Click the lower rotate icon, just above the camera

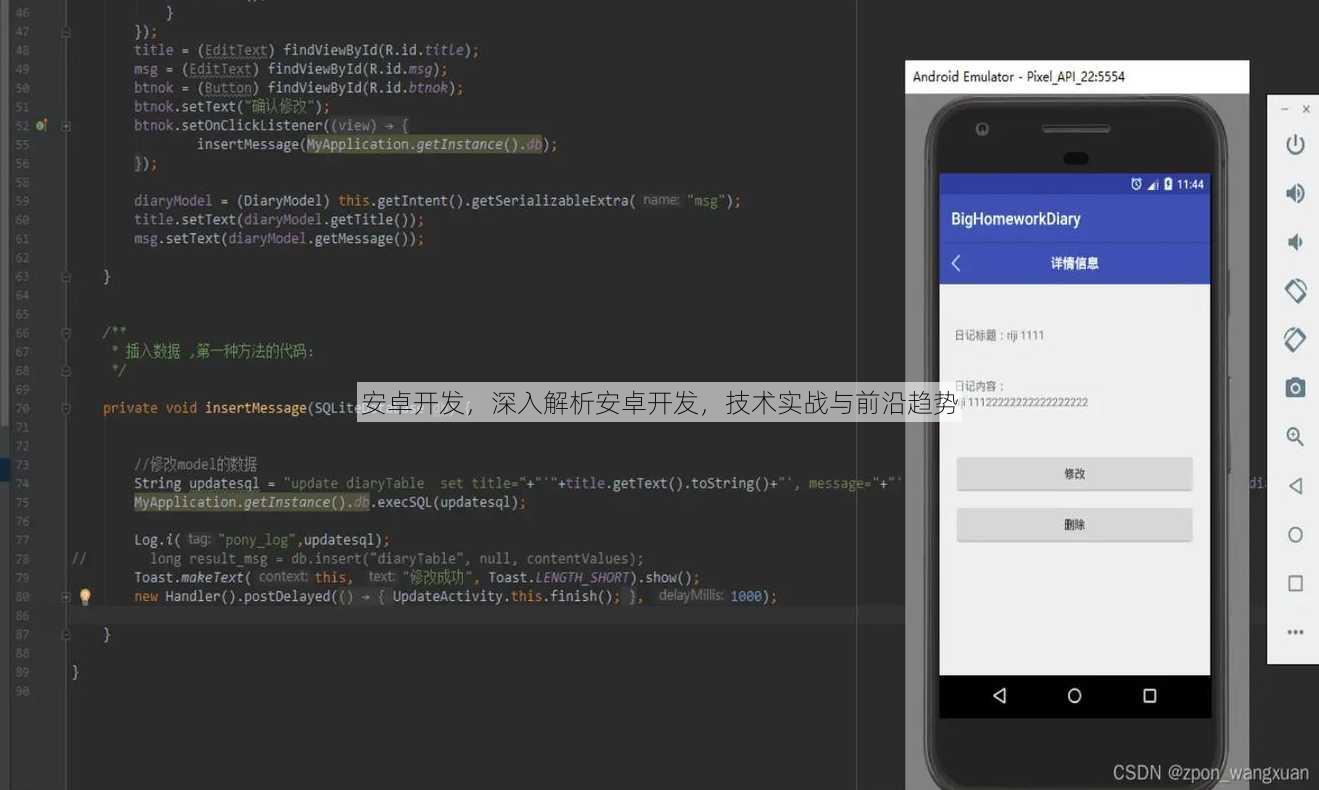(x=1295, y=339)
